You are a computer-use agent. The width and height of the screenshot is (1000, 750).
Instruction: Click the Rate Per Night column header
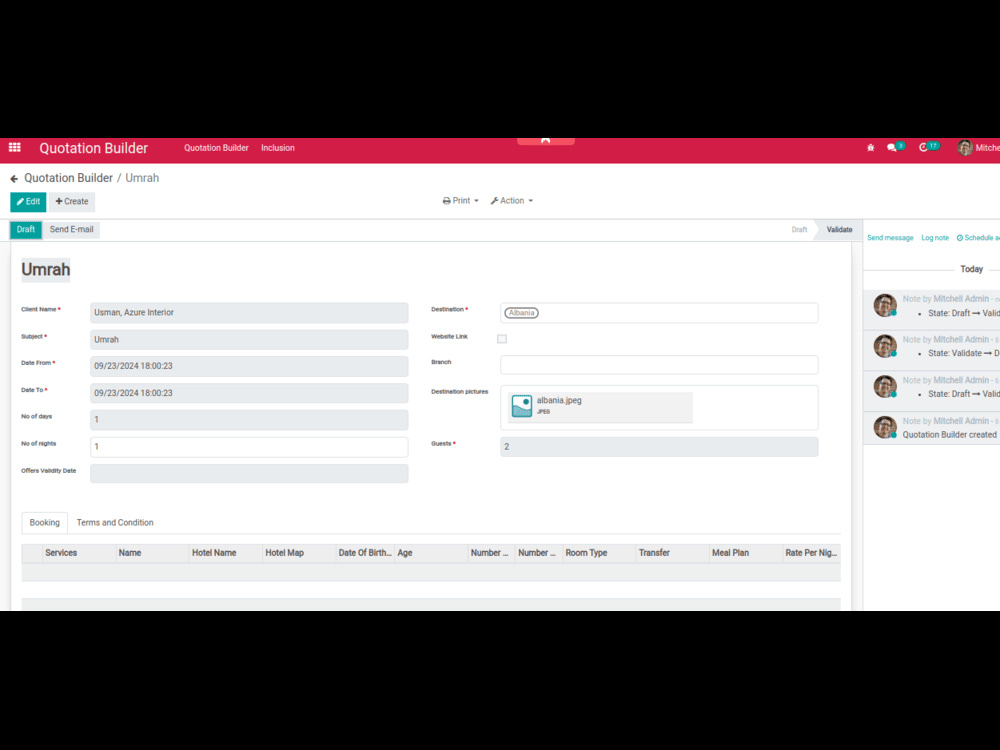[x=811, y=553]
